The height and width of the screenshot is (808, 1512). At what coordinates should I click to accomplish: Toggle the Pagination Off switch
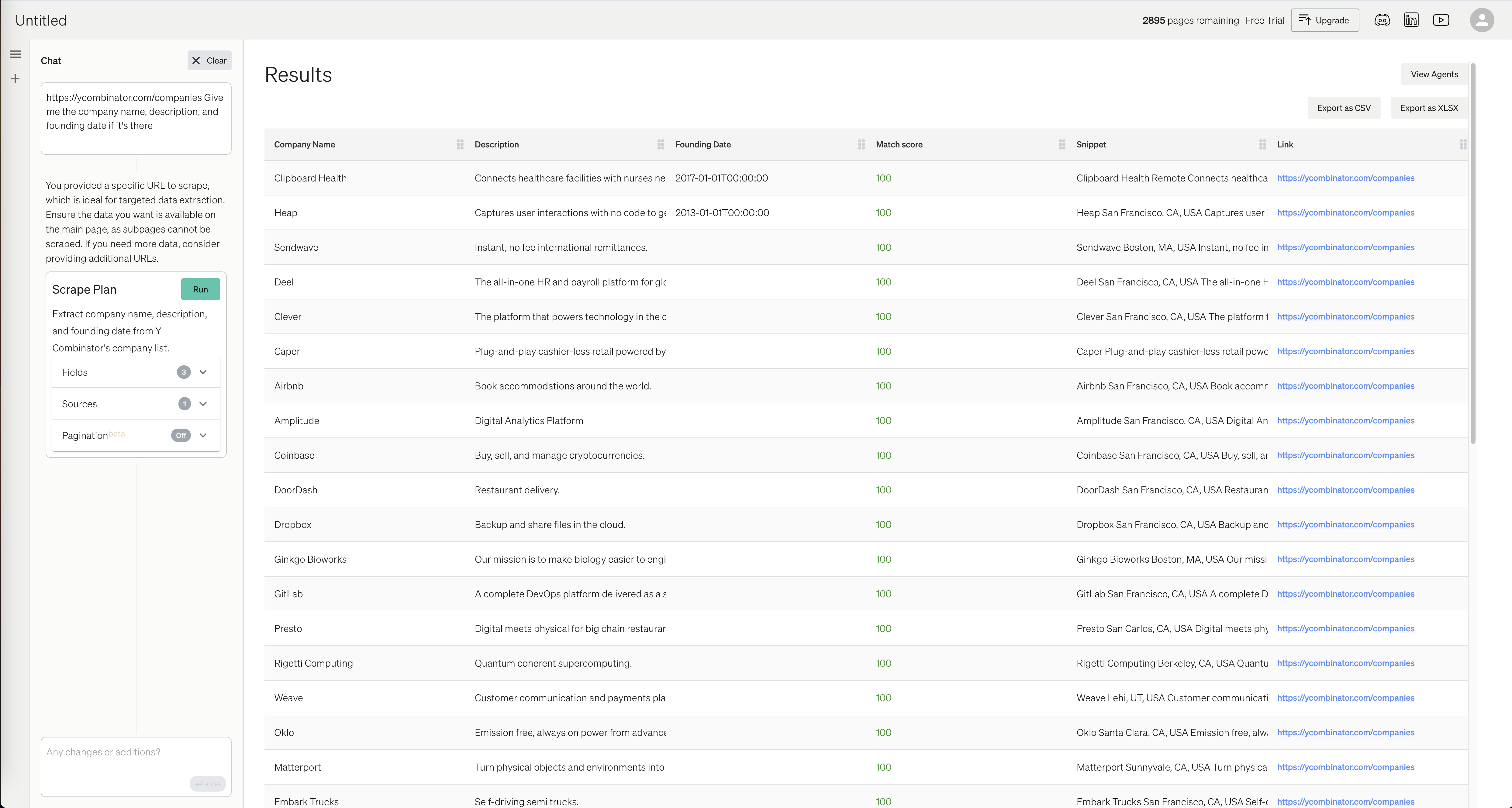pos(181,435)
